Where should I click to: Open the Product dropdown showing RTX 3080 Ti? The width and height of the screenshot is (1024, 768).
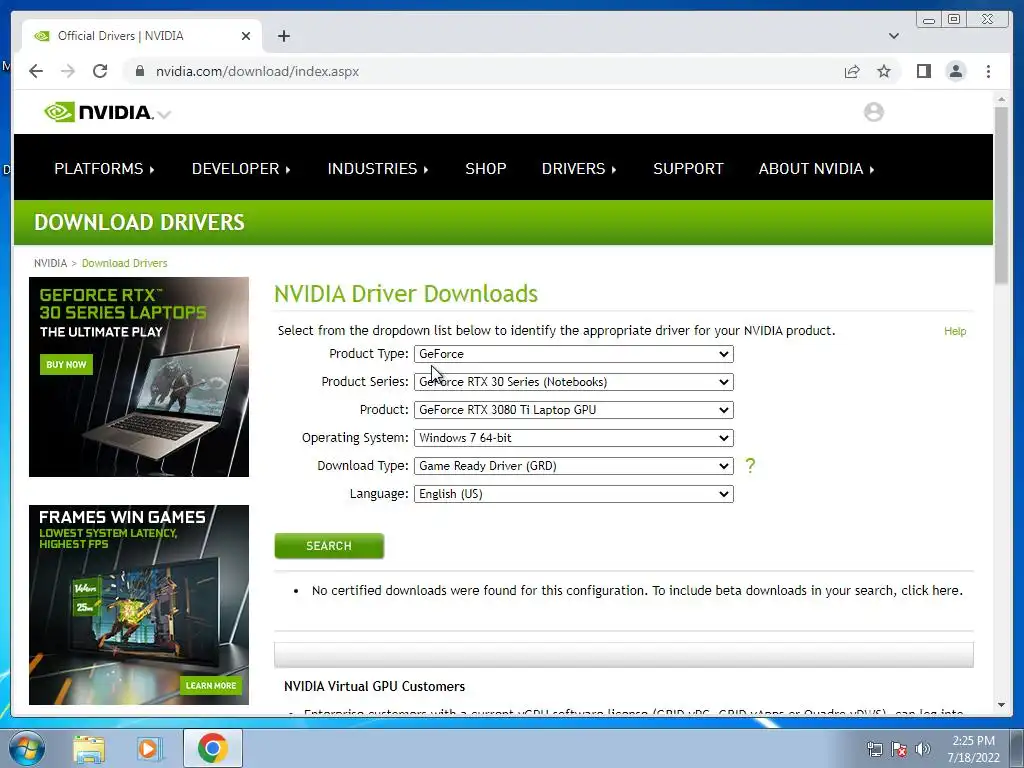(573, 410)
